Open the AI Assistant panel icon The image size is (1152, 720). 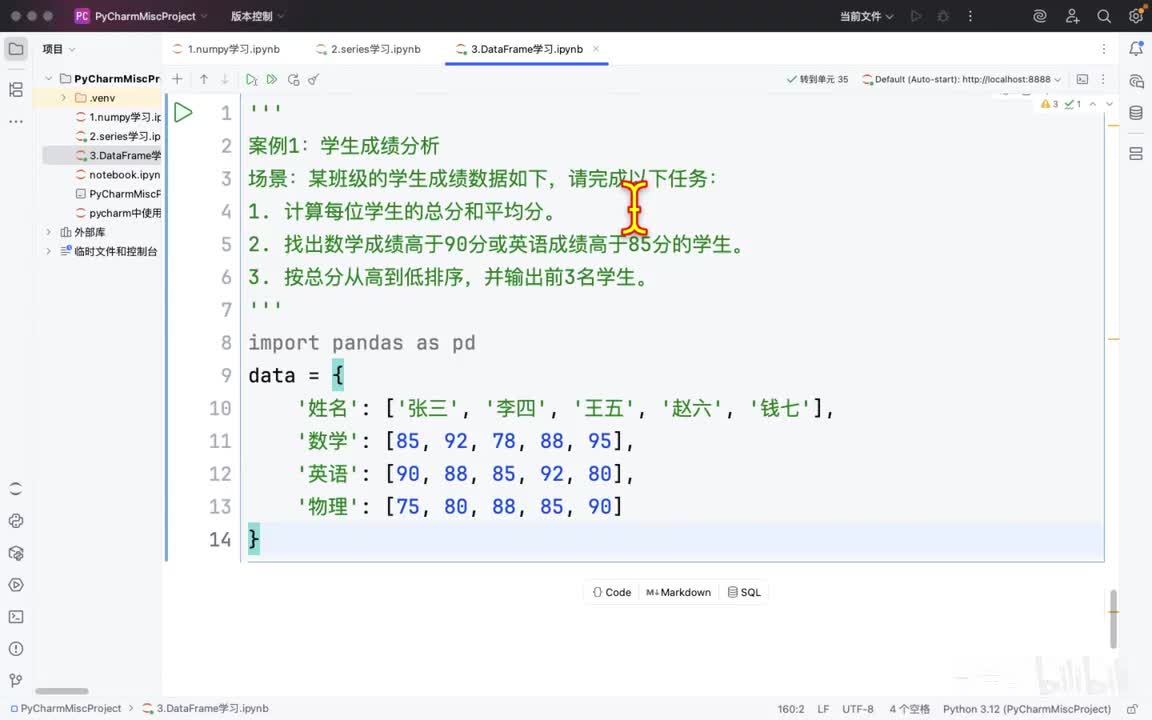coord(1136,81)
